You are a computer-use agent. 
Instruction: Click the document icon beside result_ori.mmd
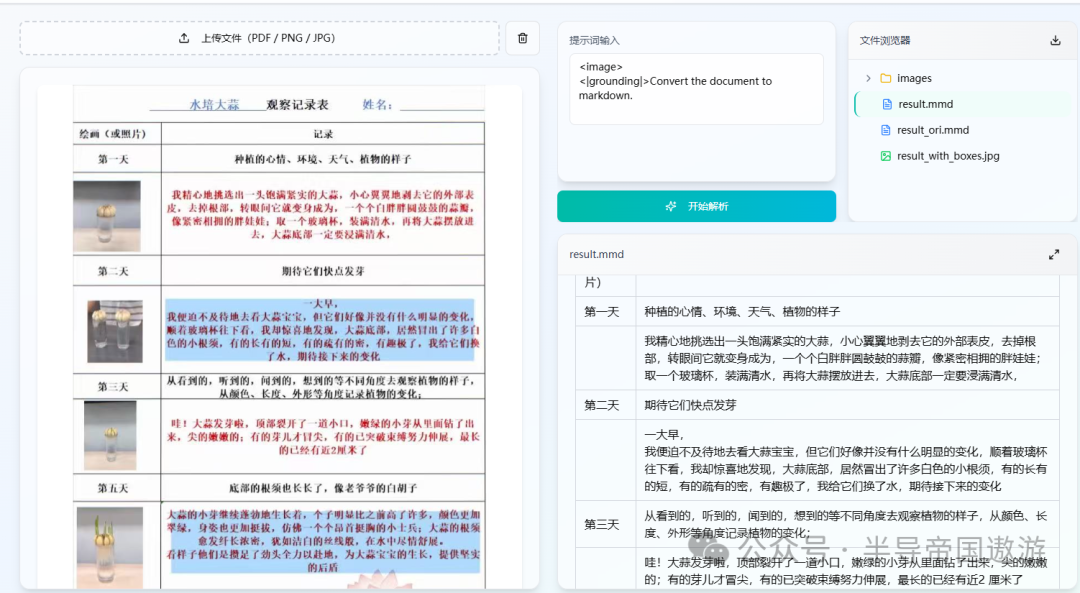coord(887,130)
